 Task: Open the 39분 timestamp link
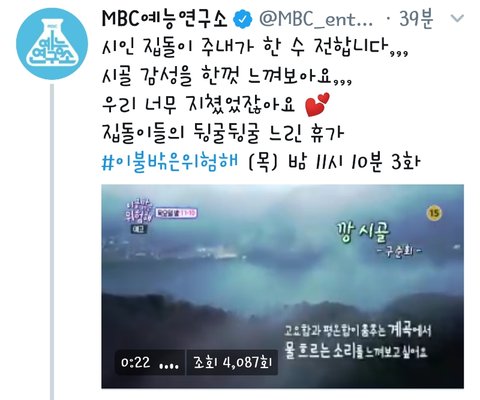point(416,19)
